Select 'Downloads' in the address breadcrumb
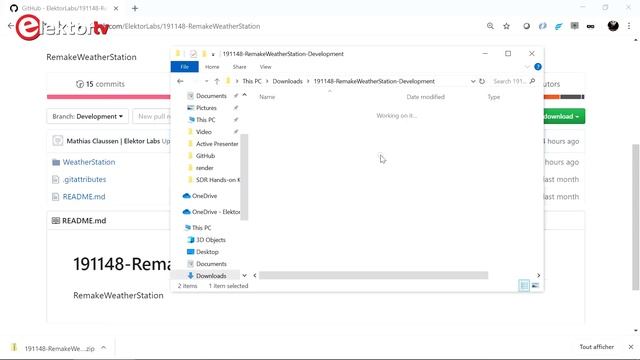The width and height of the screenshot is (640, 360). (x=287, y=81)
